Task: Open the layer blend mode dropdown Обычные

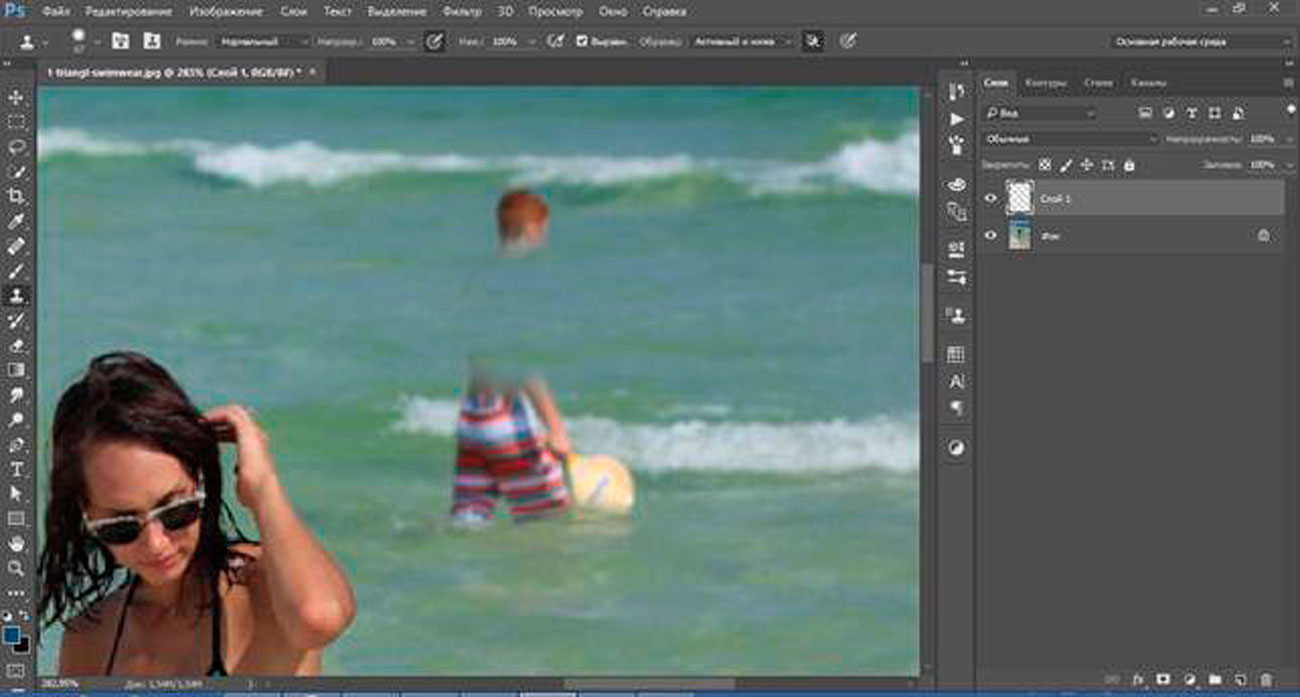Action: coord(1069,139)
